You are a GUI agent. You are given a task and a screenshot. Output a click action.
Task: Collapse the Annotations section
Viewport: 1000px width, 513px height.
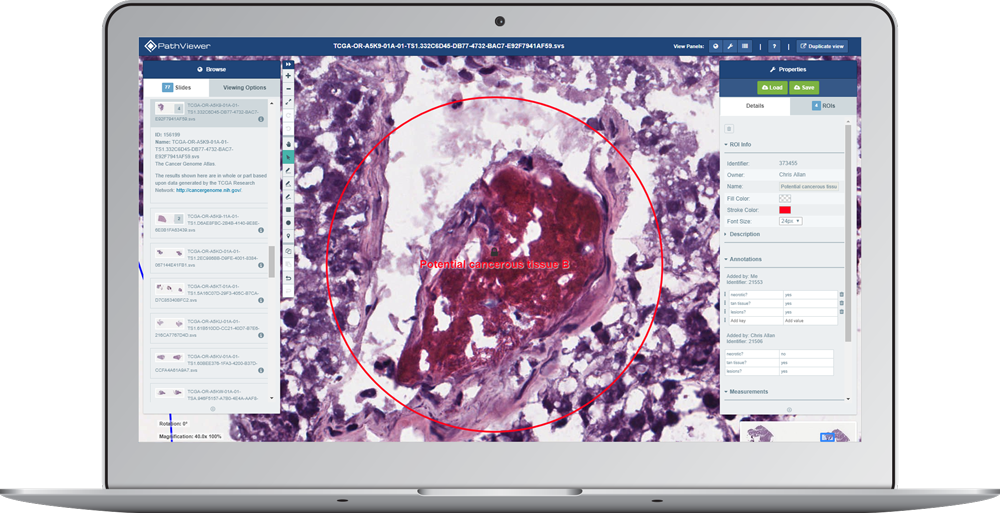743,259
